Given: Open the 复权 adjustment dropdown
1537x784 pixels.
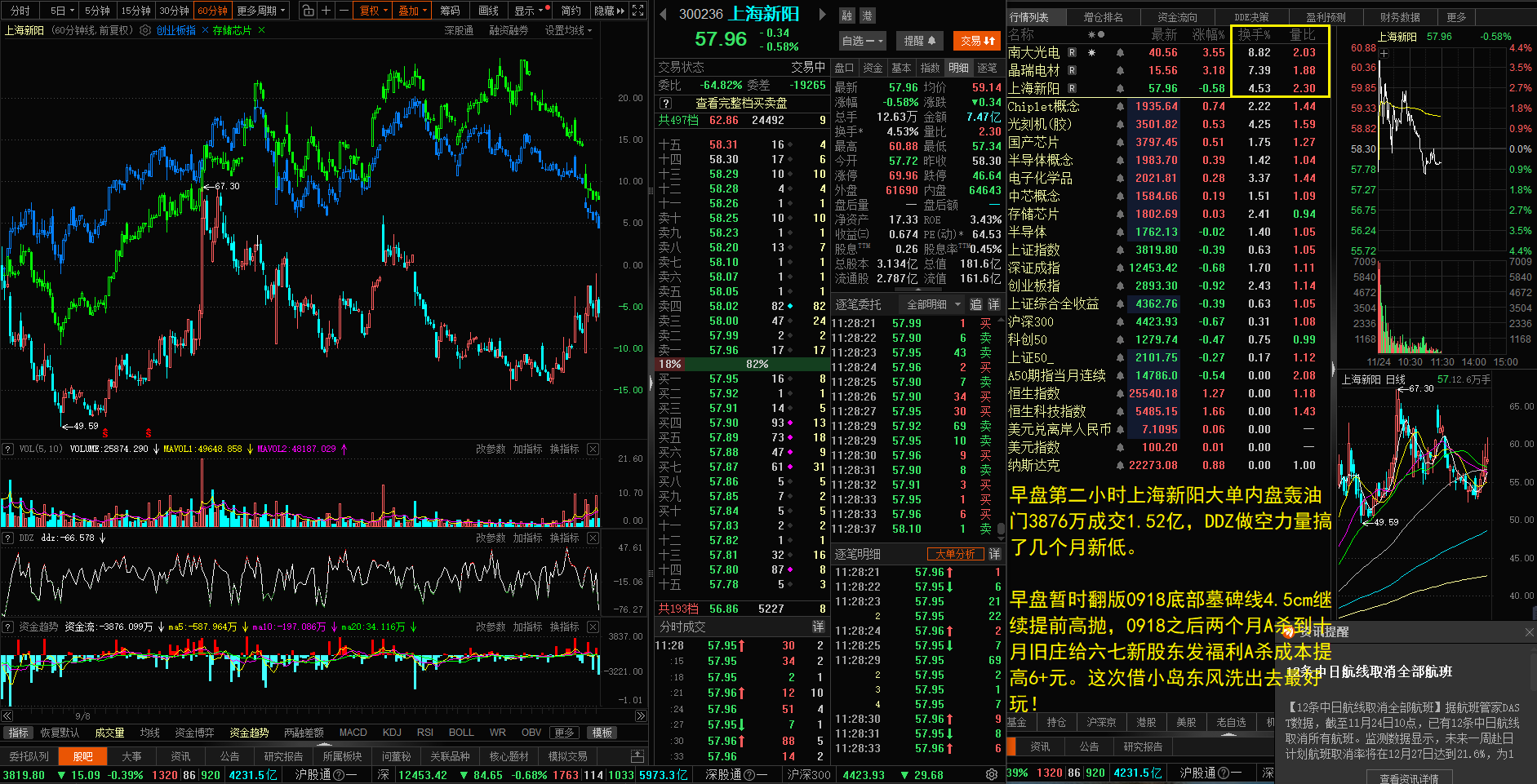Looking at the screenshot, I should click(374, 11).
